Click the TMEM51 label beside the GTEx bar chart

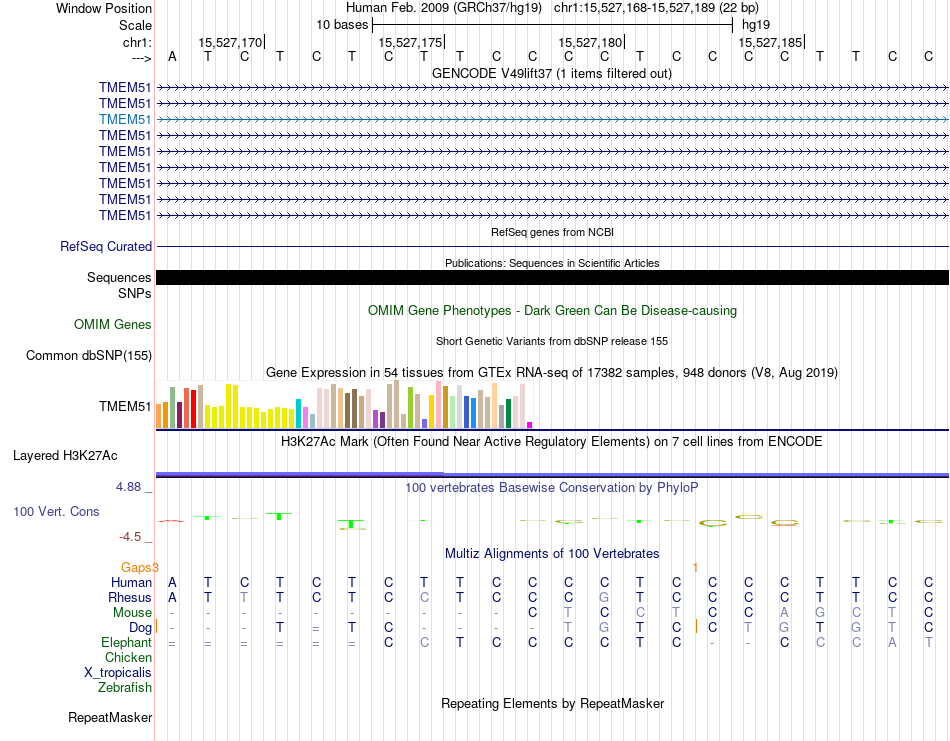[x=125, y=407]
